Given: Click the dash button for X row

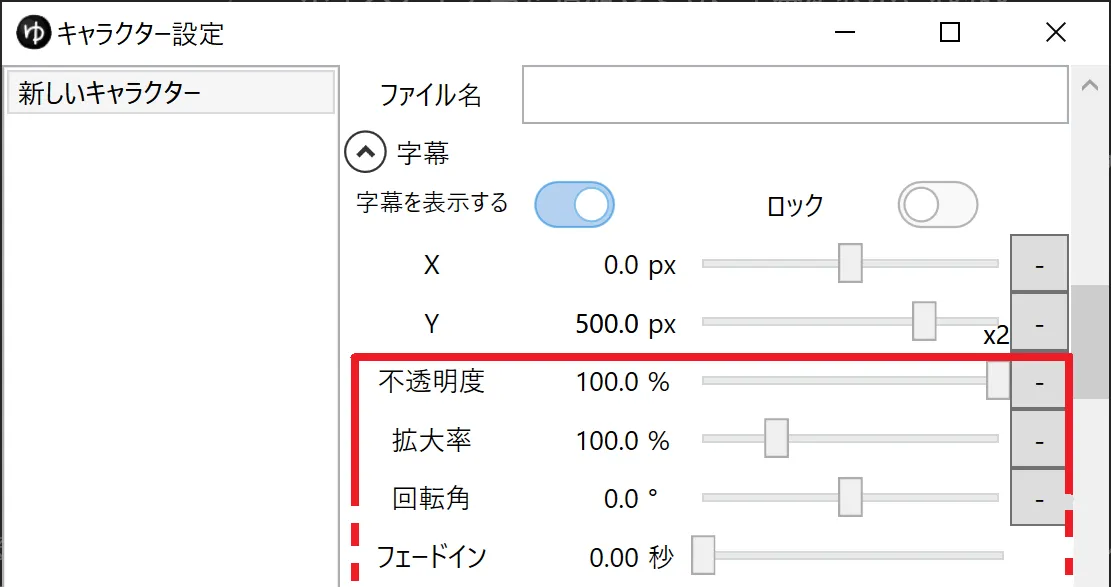Looking at the screenshot, I should pyautogui.click(x=1039, y=263).
